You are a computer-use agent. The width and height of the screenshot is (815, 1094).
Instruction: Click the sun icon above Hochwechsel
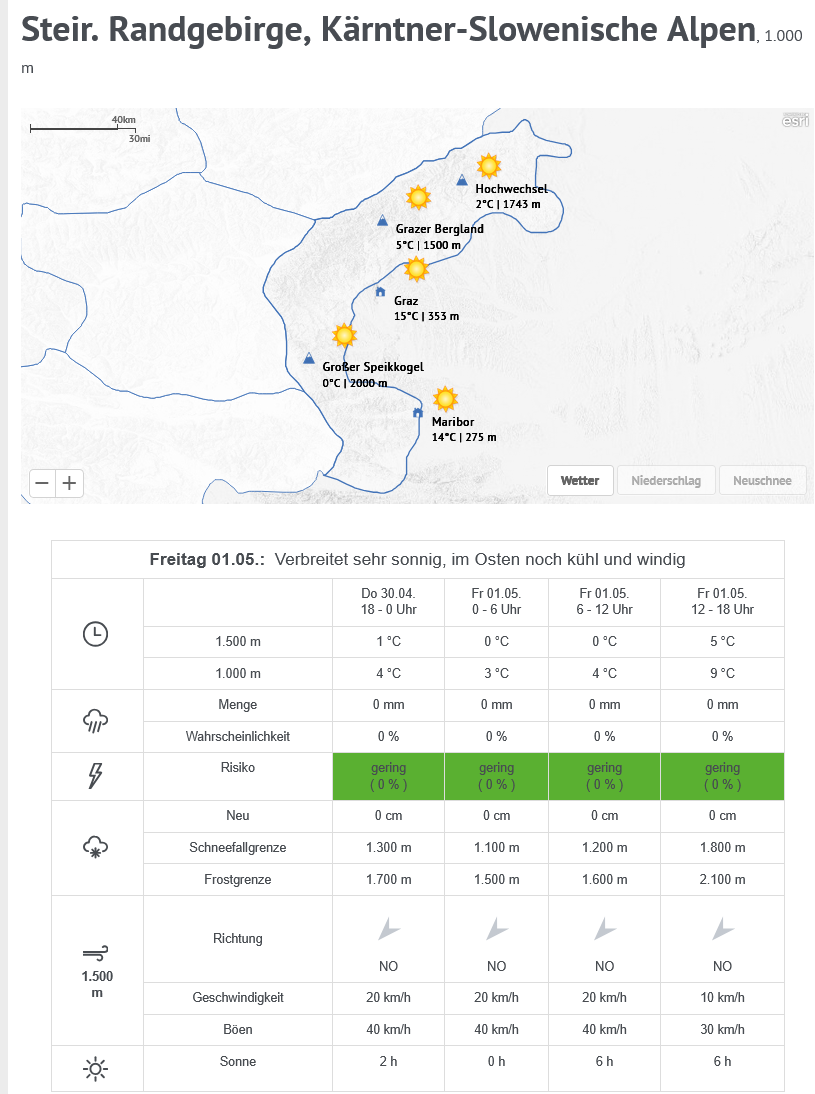[488, 166]
